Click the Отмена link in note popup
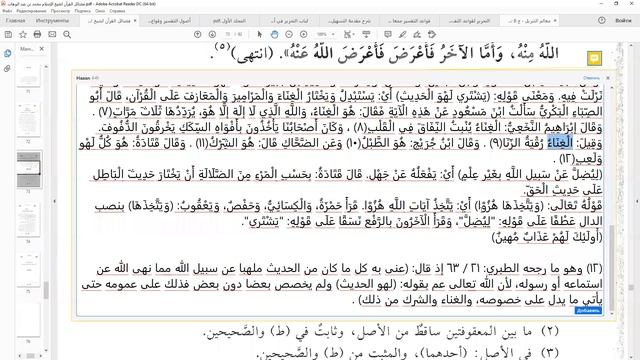This screenshot has height=360, width=640. coord(591,78)
